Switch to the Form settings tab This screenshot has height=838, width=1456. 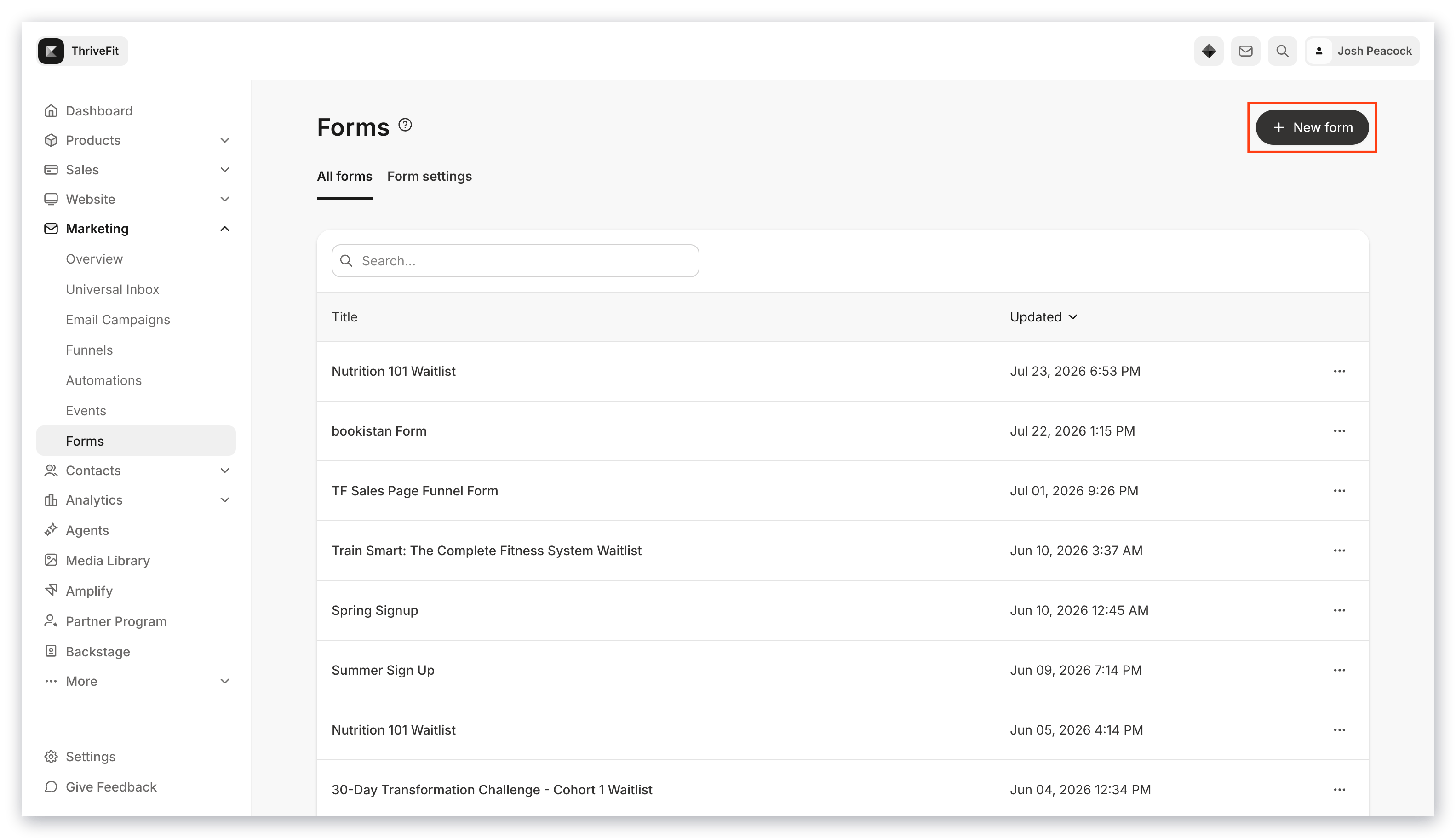[x=430, y=176]
